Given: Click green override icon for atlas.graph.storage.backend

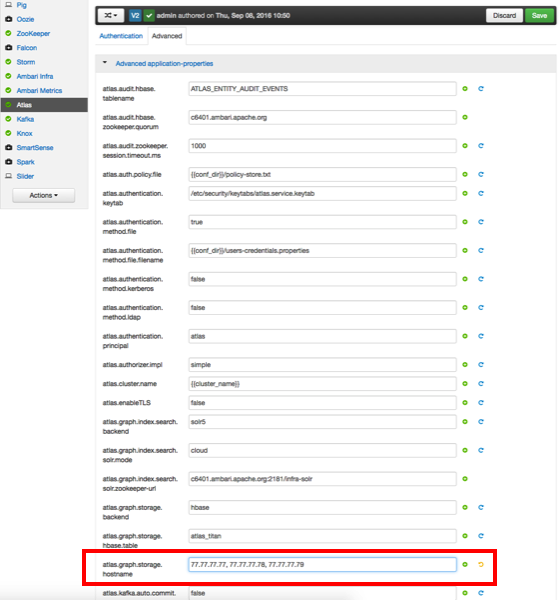Looking at the screenshot, I should tap(465, 507).
